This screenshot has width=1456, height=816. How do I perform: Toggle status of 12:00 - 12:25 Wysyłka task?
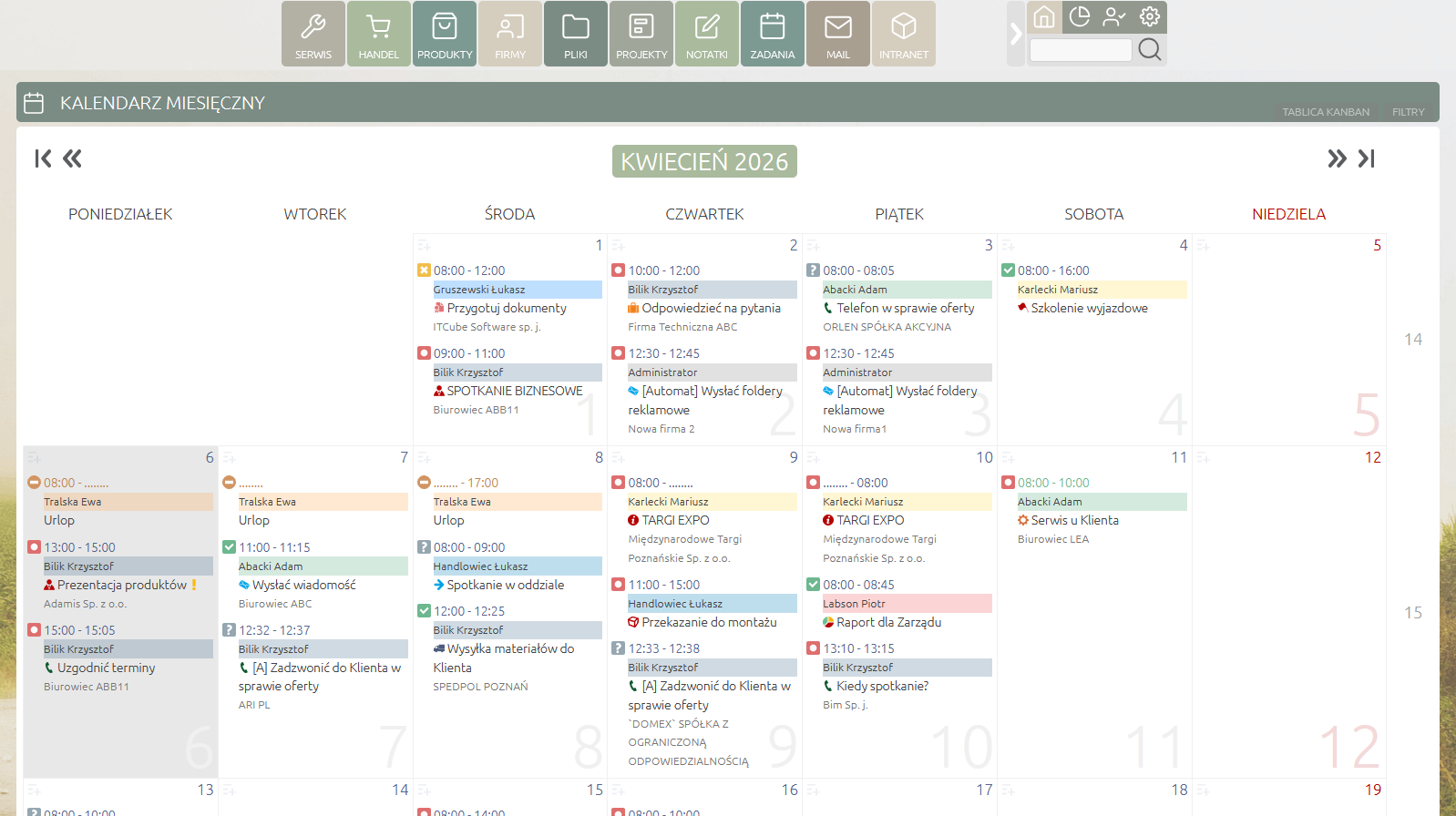tap(424, 611)
